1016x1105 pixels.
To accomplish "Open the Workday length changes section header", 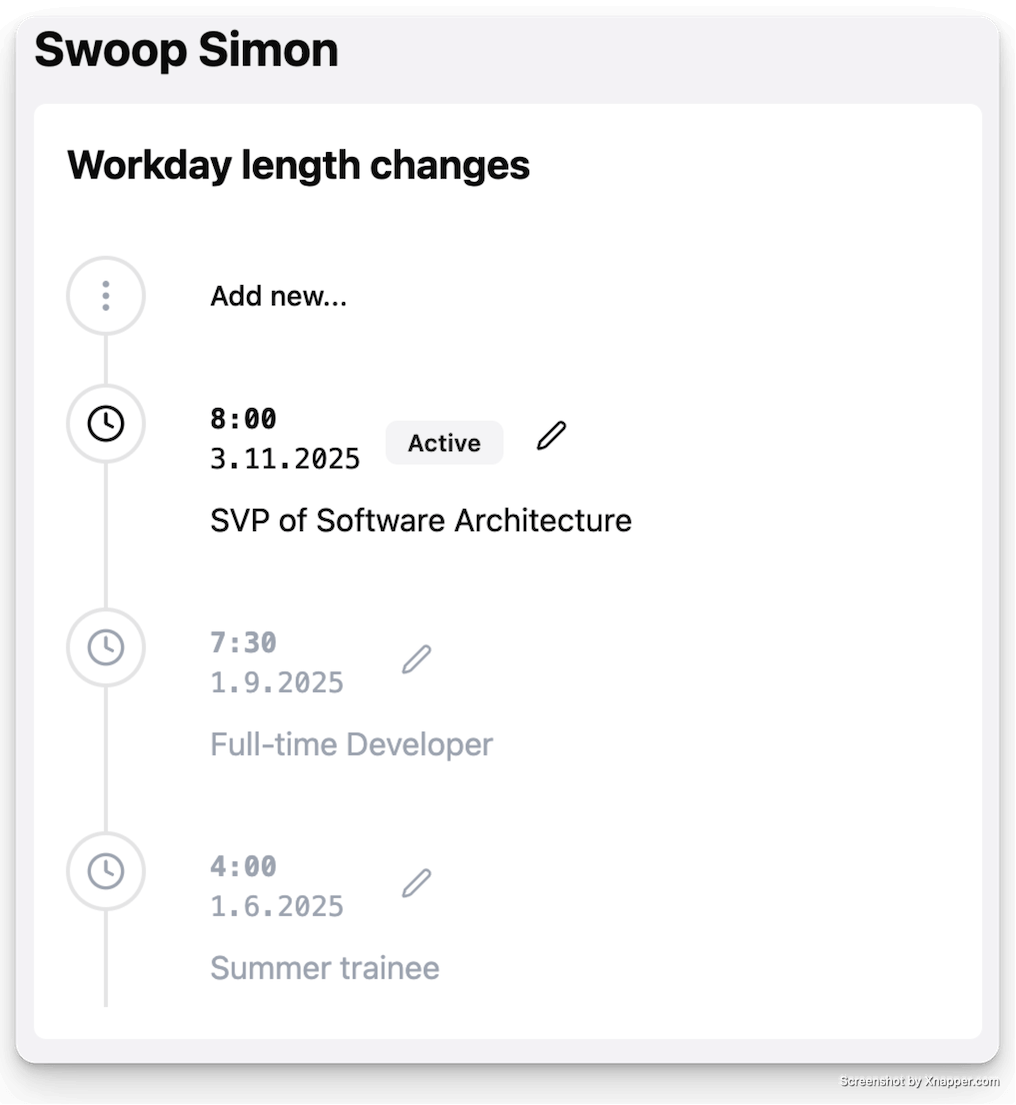I will click(298, 164).
